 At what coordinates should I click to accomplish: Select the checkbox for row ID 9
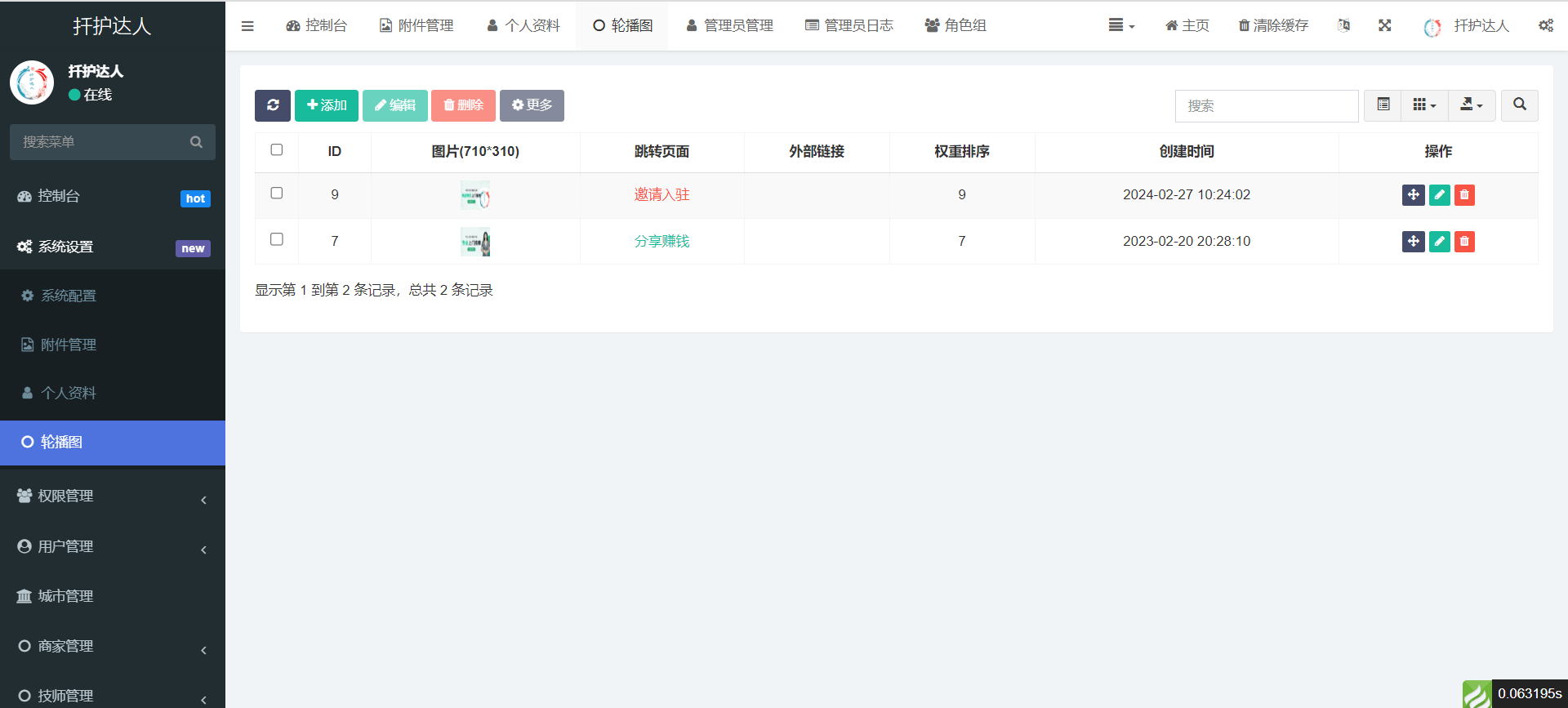point(277,194)
